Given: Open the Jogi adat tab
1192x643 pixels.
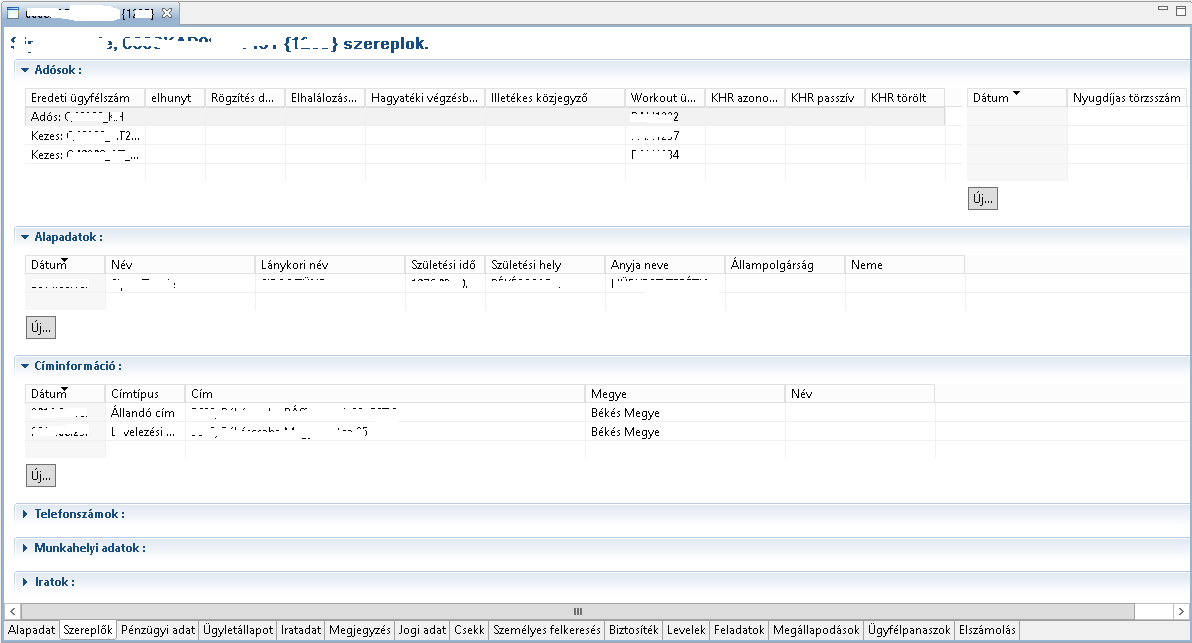Looking at the screenshot, I should [421, 631].
